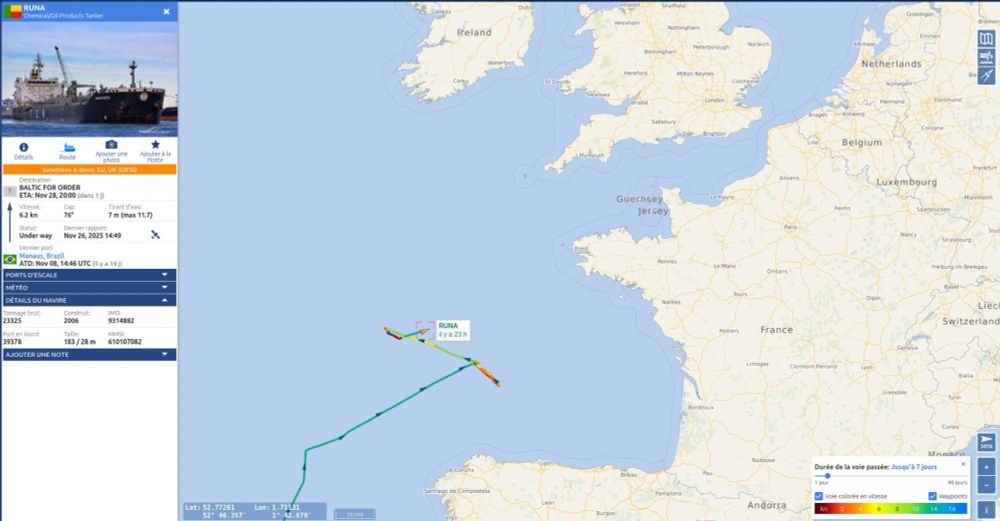The height and width of the screenshot is (521, 1000).
Task: Expand the MÉTÉO section
Action: point(89,288)
